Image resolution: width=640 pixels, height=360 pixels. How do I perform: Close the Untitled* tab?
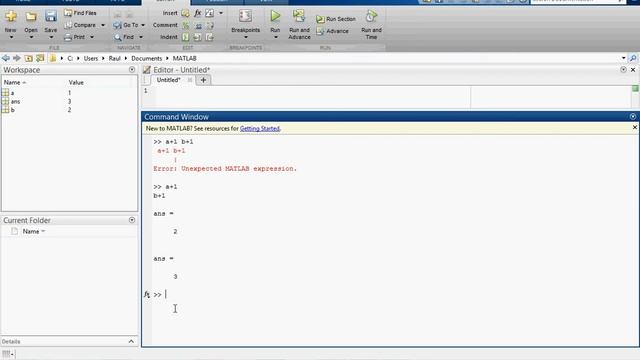(190, 80)
